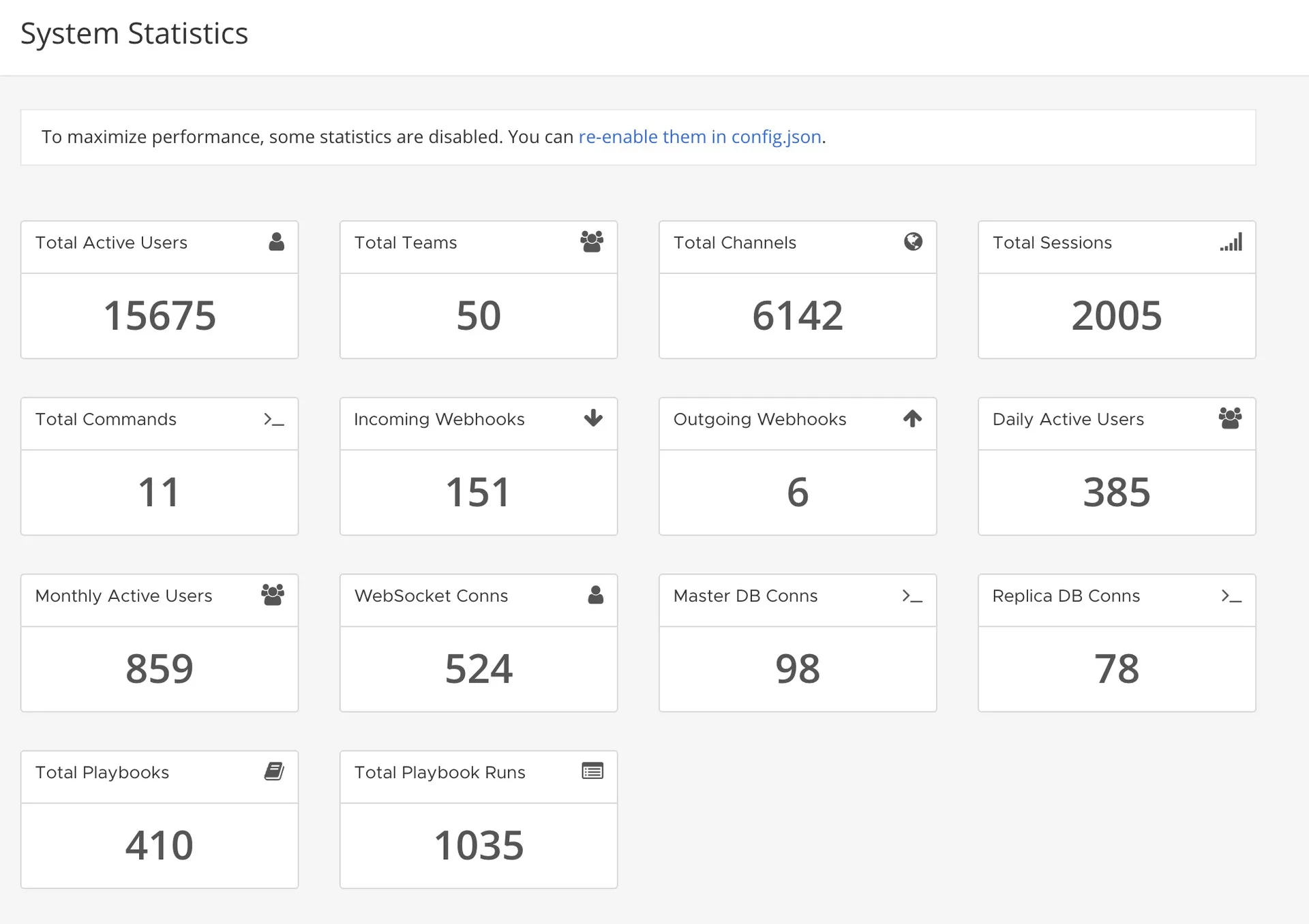
Task: Click the Total Playbook Runs label
Action: [440, 773]
